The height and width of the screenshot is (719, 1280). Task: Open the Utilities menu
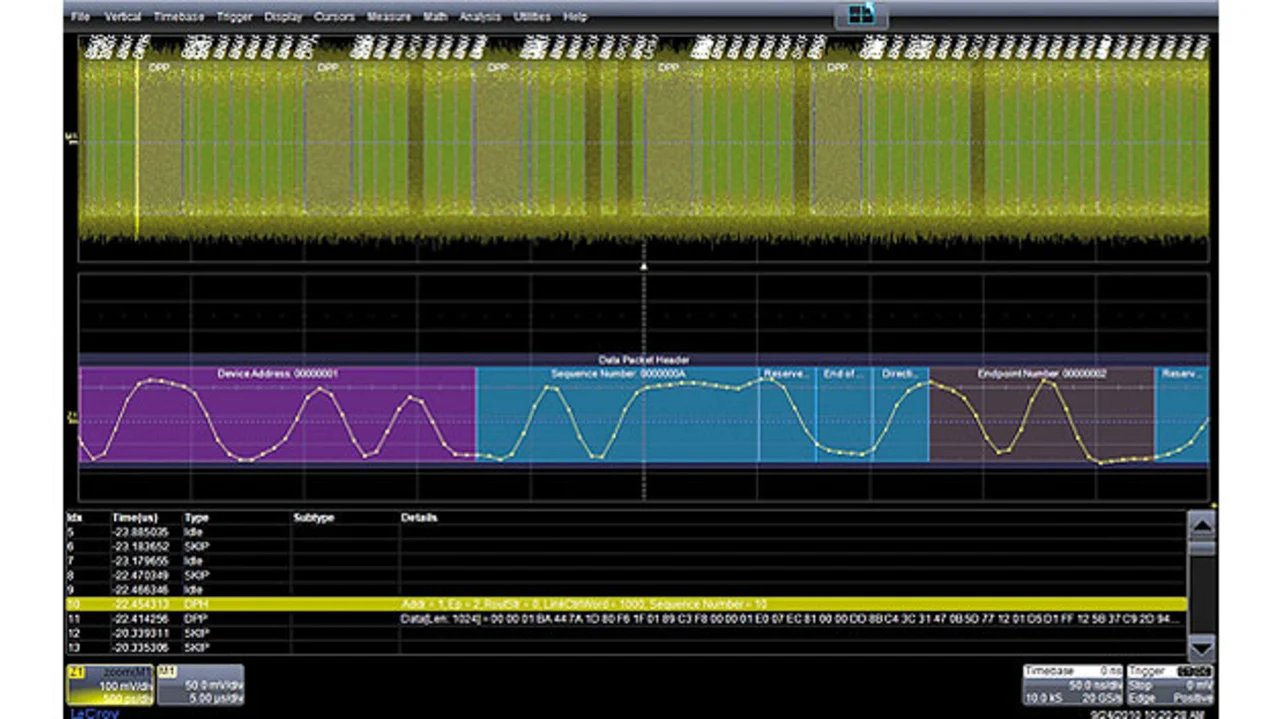tap(531, 17)
